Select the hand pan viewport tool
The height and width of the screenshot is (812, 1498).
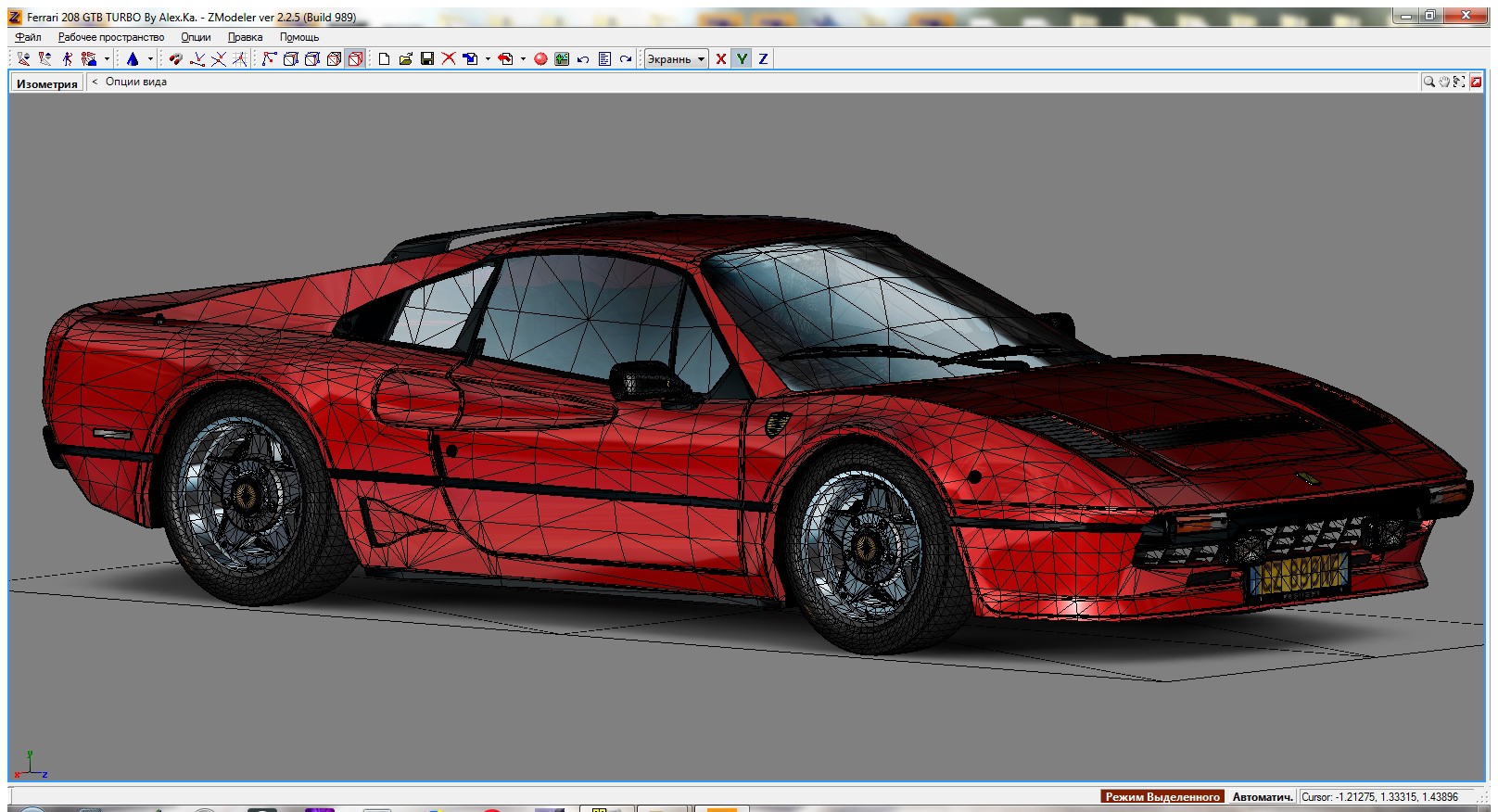pyautogui.click(x=1444, y=82)
